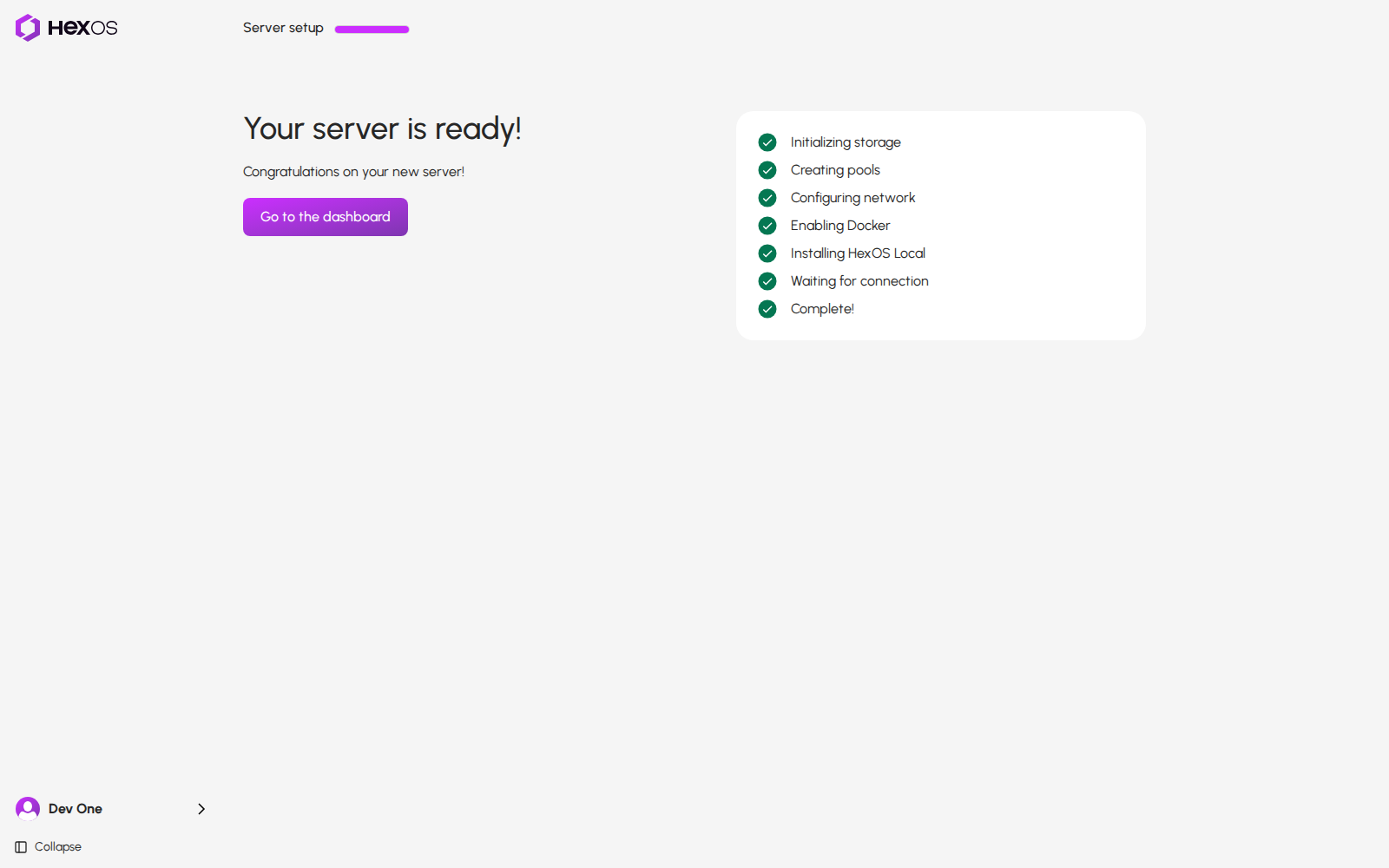Click the HexOS logo icon
1389x868 pixels.
28,28
